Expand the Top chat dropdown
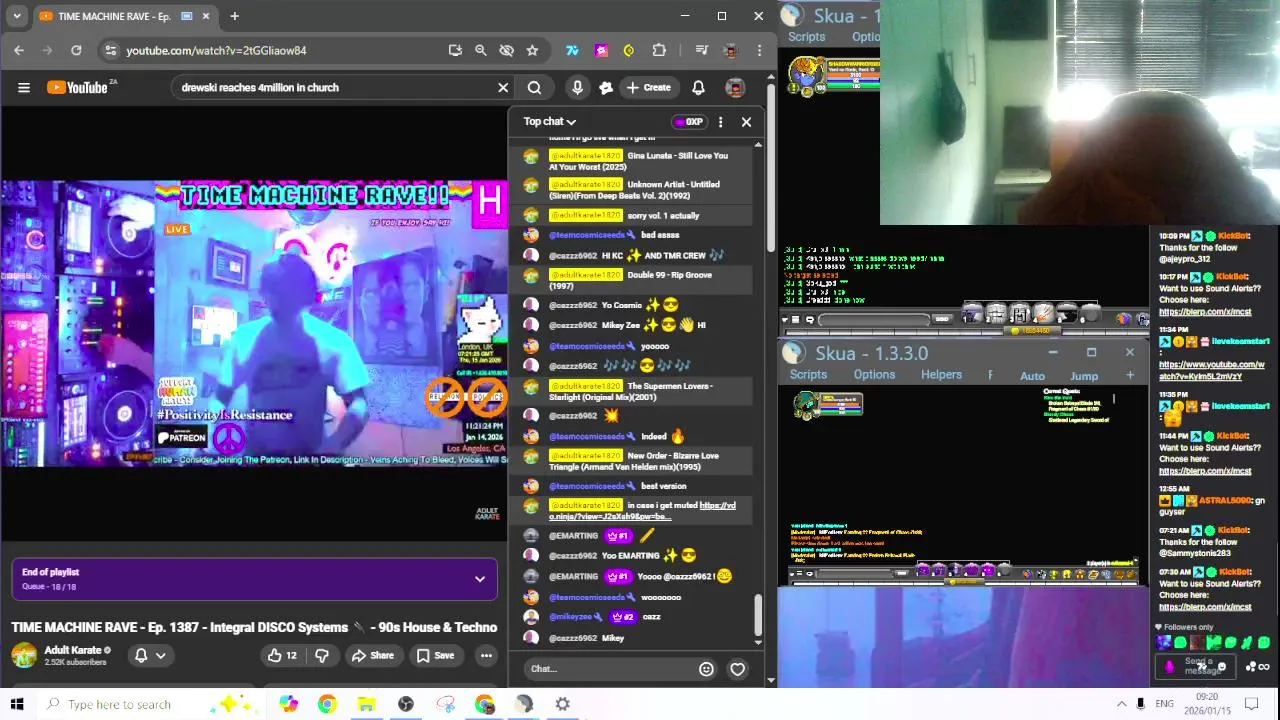Viewport: 1280px width, 720px height. [x=550, y=122]
